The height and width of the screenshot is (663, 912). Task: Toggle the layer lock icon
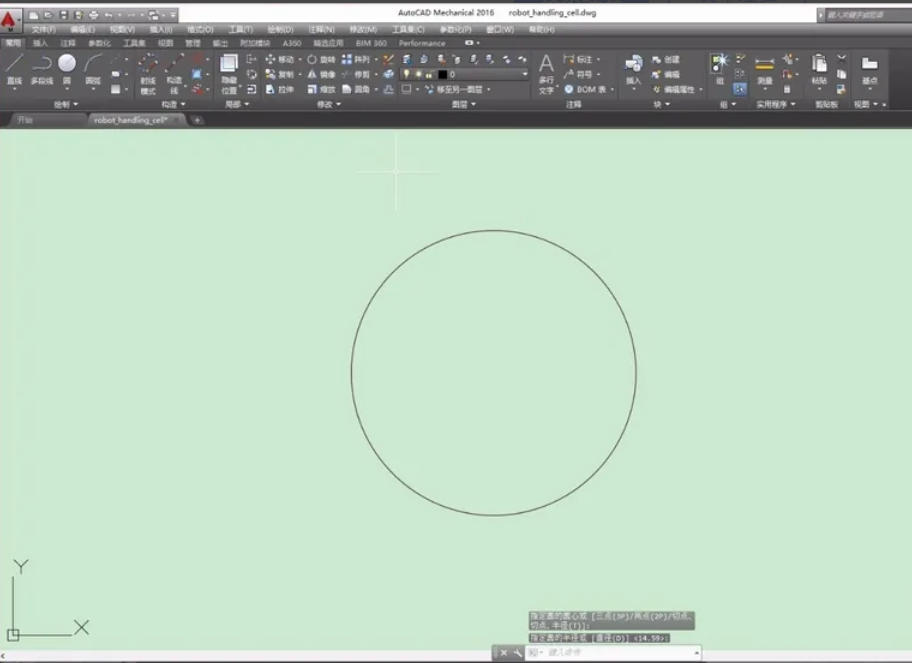[429, 73]
